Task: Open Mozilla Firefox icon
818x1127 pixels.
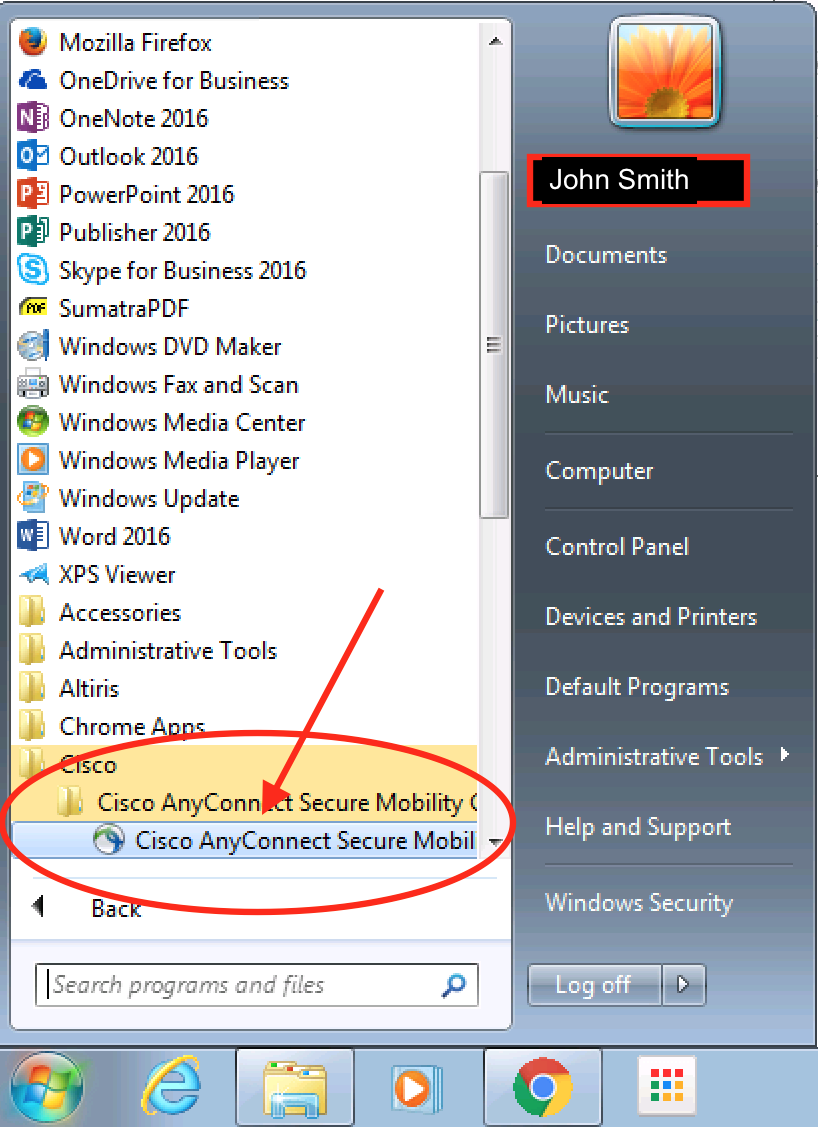Action: coord(32,42)
